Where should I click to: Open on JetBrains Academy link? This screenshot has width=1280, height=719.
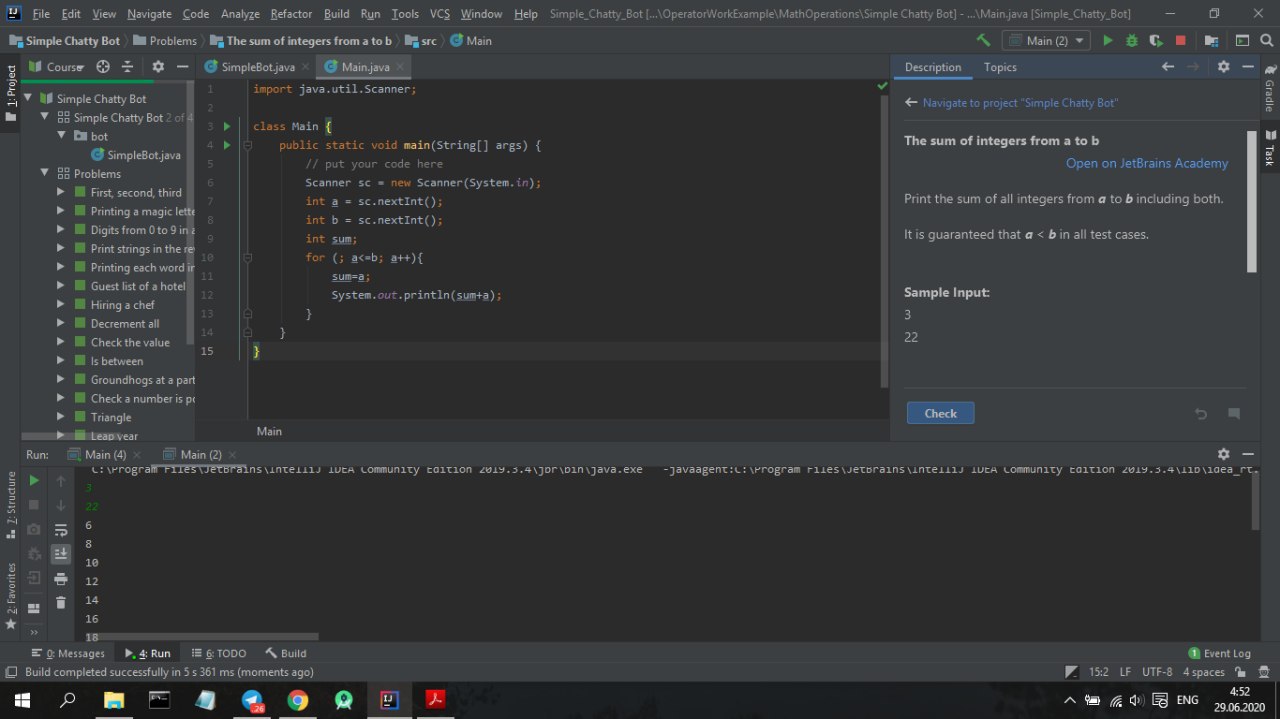tap(1147, 163)
